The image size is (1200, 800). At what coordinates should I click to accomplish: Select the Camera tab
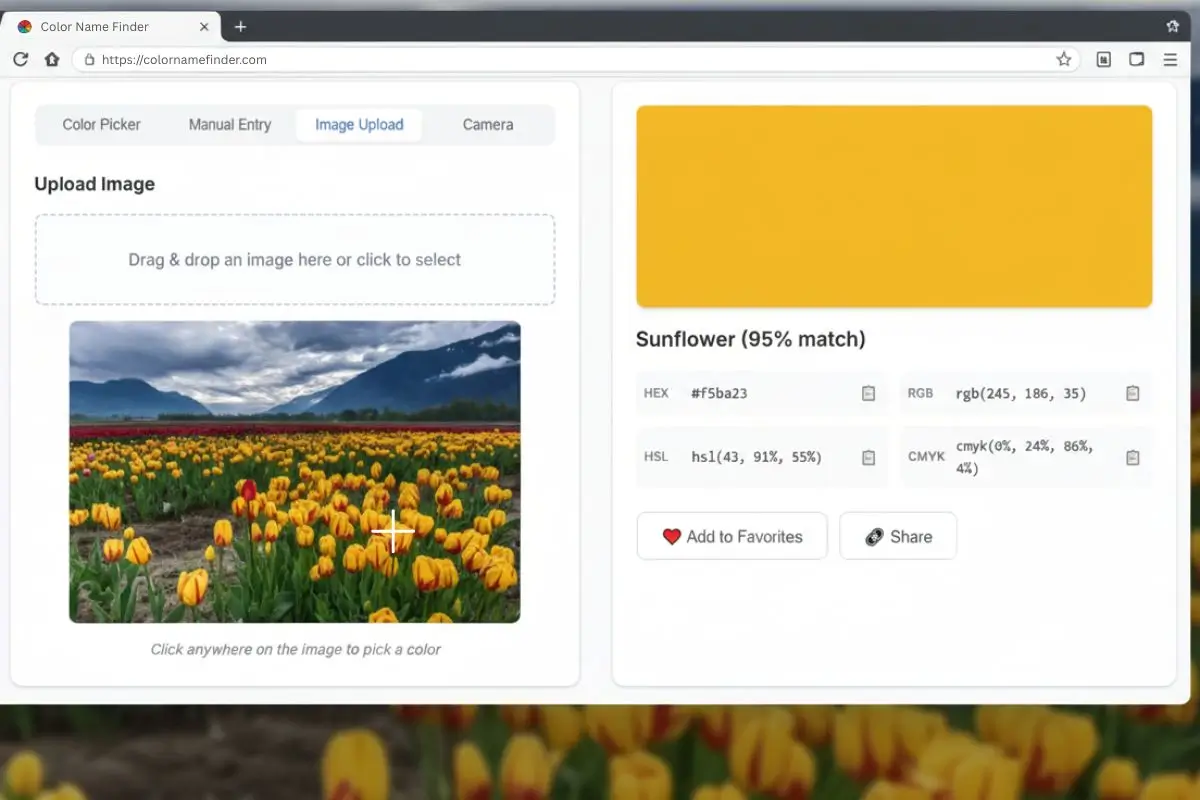(488, 125)
